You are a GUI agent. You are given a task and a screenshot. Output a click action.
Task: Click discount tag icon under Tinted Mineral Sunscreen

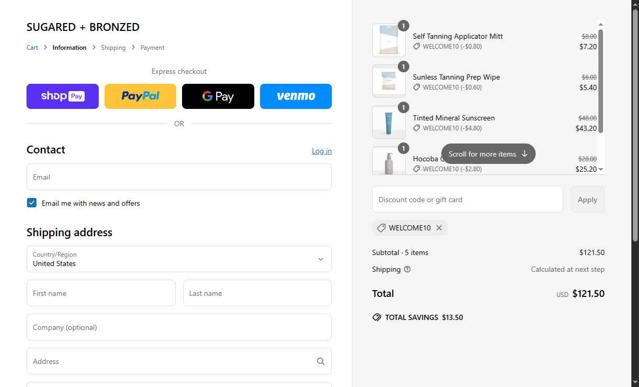click(416, 128)
